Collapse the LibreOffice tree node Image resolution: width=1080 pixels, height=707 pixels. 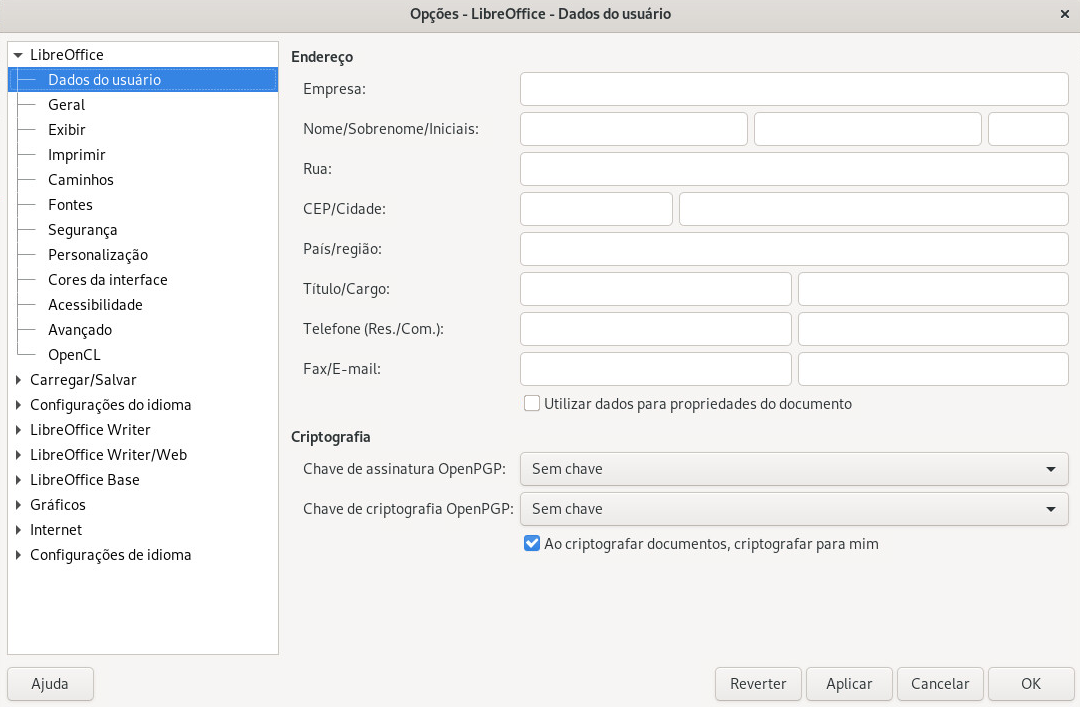tap(18, 55)
